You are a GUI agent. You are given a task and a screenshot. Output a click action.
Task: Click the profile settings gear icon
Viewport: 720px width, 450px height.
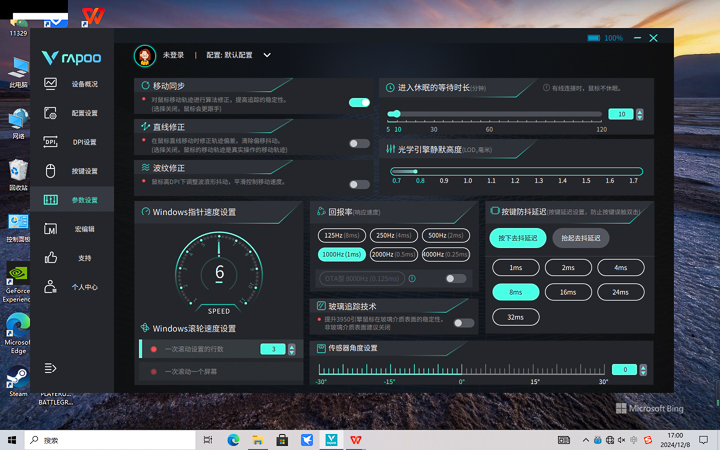(51, 113)
